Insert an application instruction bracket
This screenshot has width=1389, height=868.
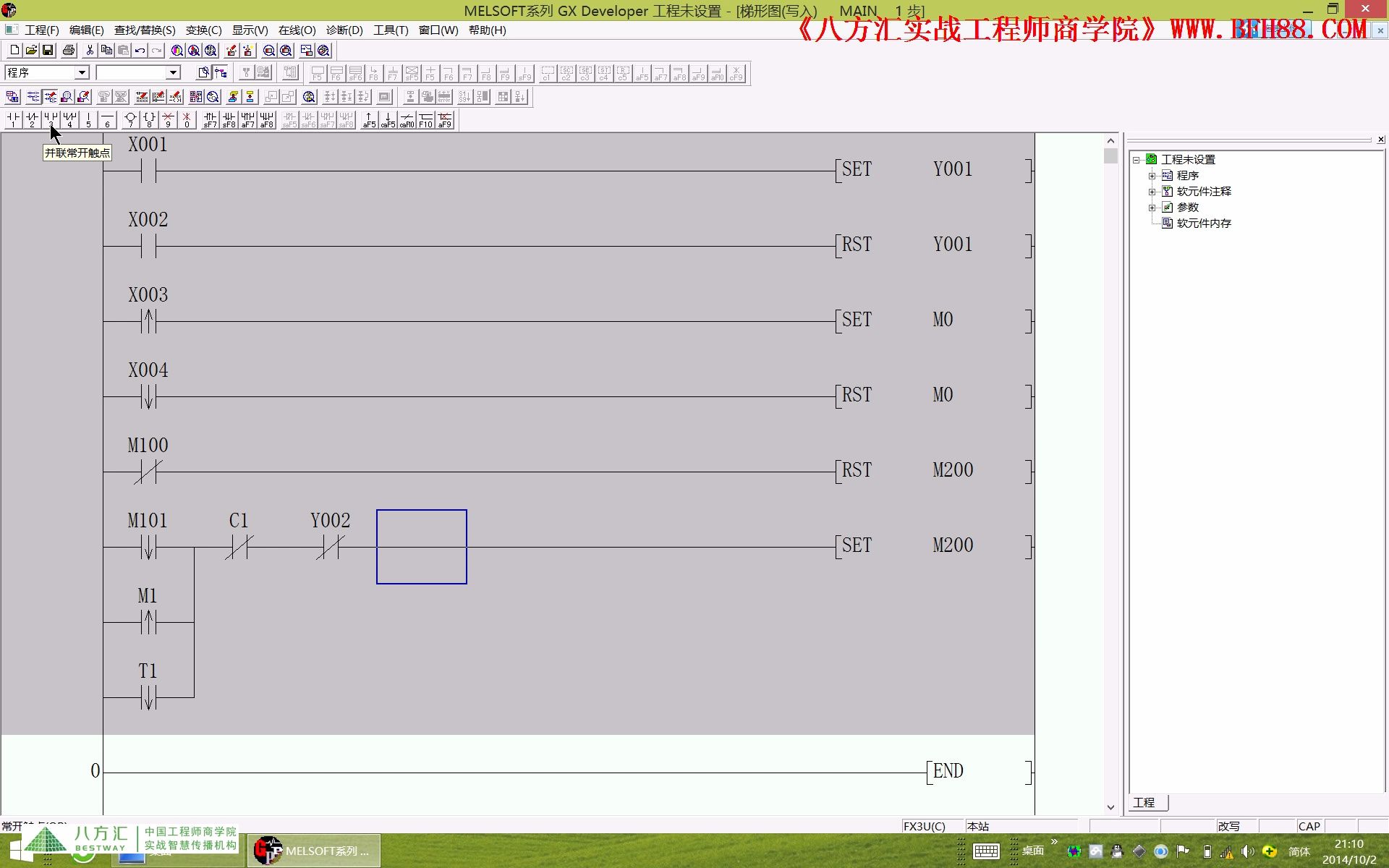click(x=149, y=119)
